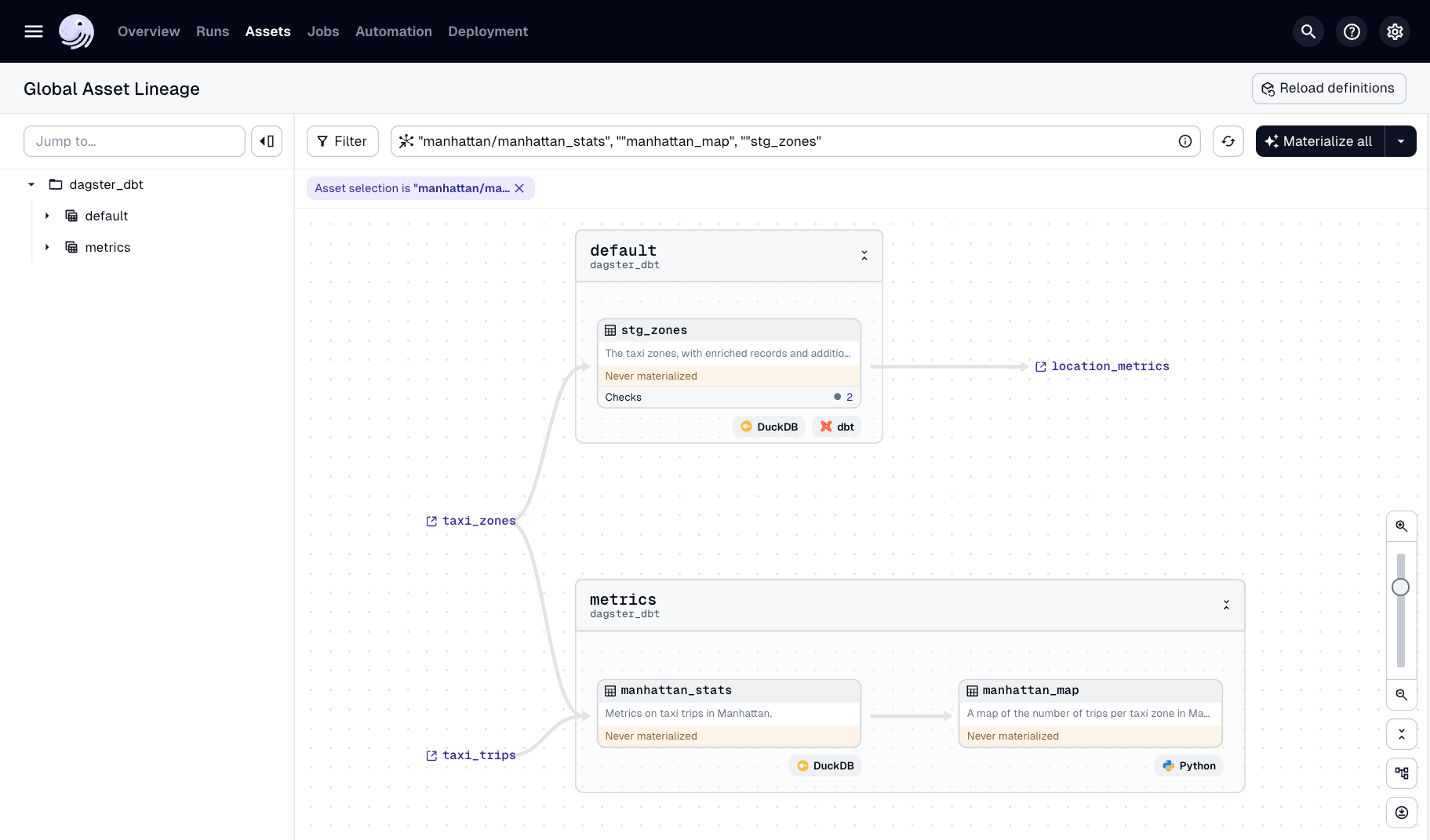The width and height of the screenshot is (1430, 840).
Task: Toggle the left sidebar panel
Action: point(267,141)
